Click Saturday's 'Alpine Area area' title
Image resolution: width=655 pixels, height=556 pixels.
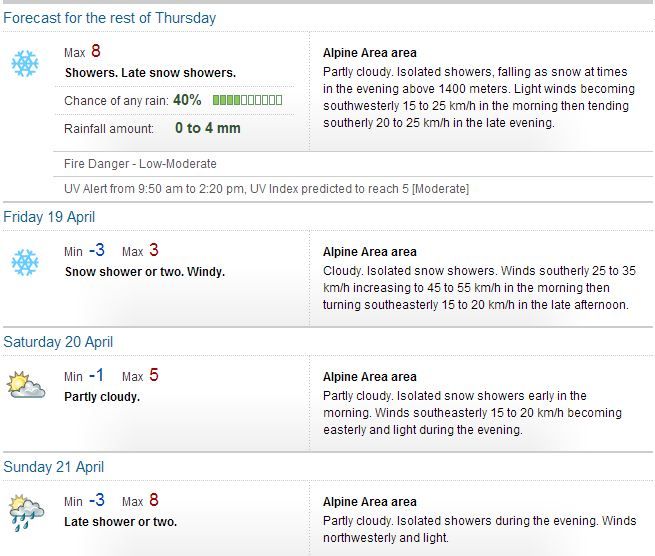(370, 377)
